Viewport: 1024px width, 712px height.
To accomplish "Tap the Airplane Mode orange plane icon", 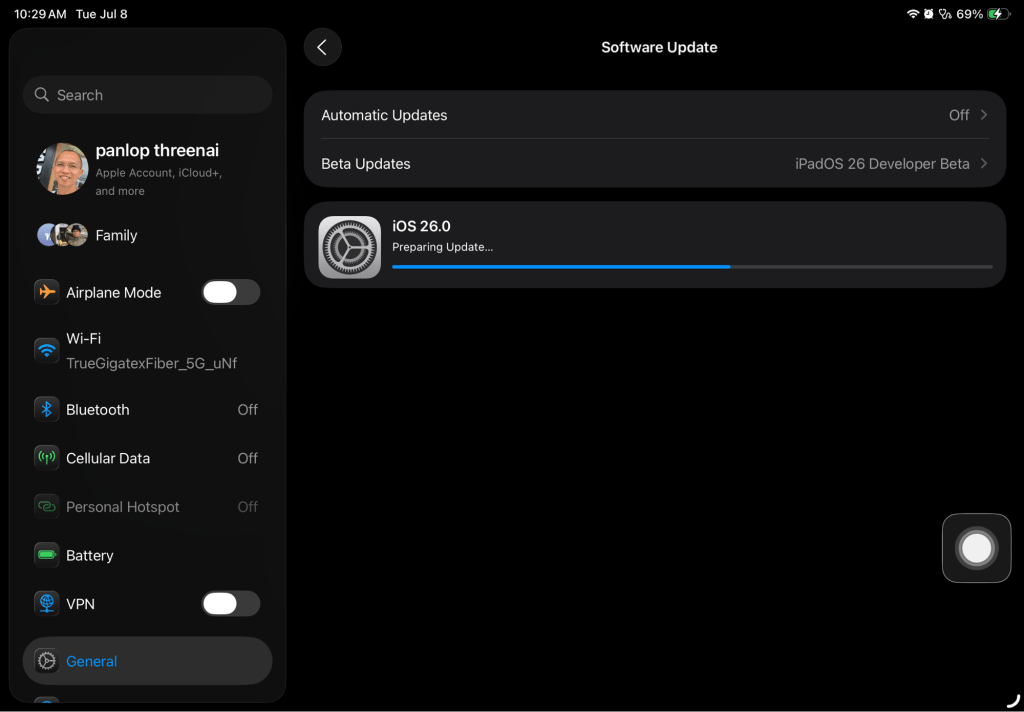I will pos(46,292).
